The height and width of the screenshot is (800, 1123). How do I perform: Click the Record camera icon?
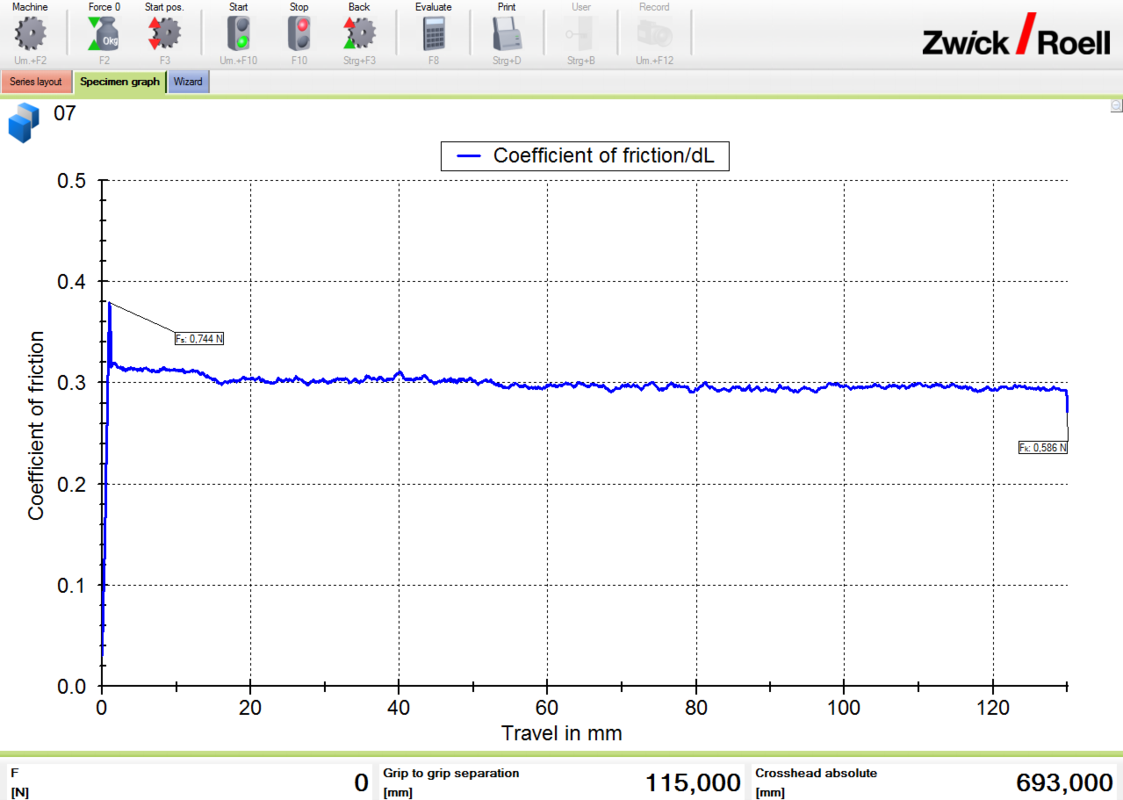click(x=654, y=35)
